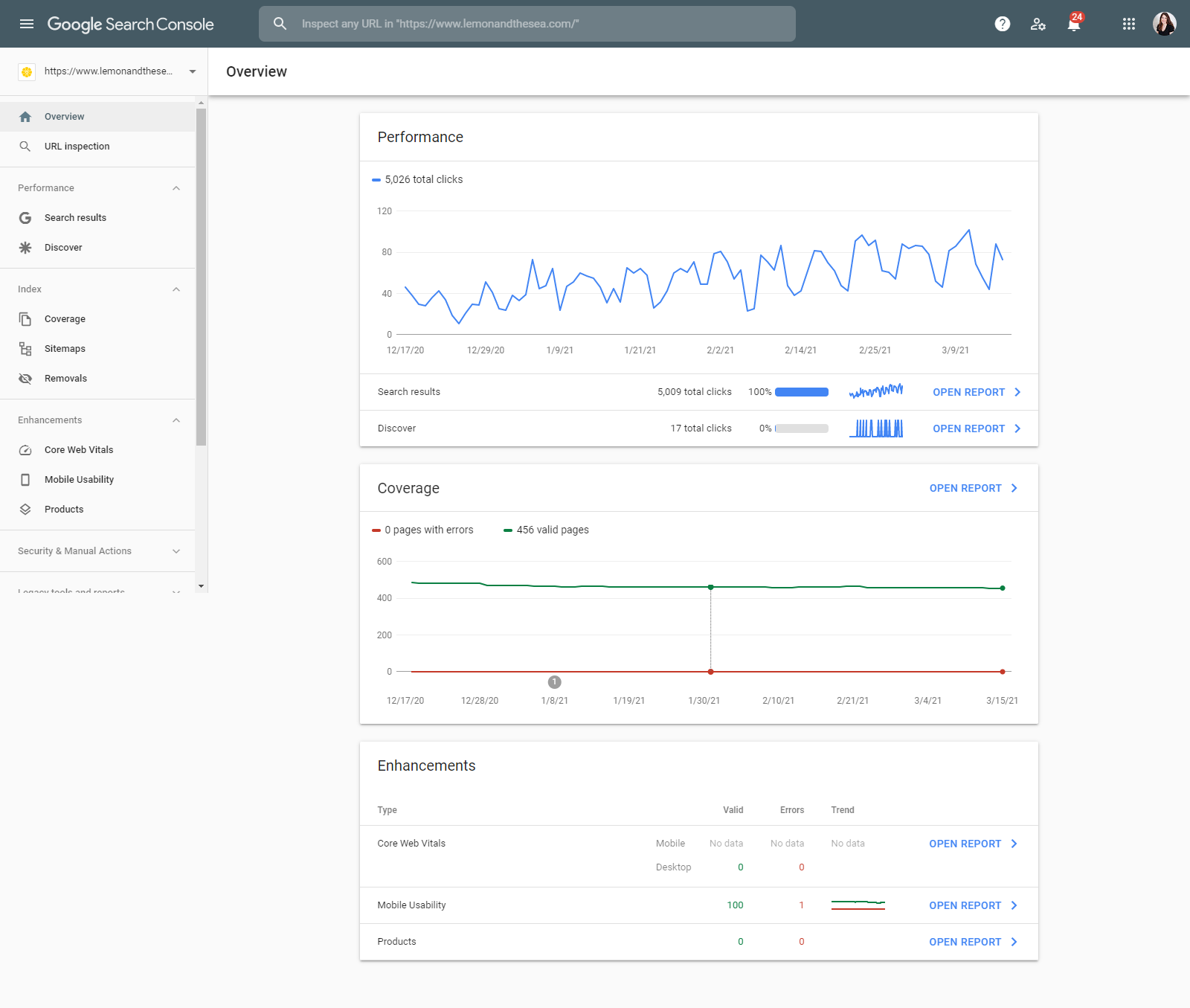The width and height of the screenshot is (1190, 1008).
Task: Click the Sitemaps tree icon
Action: (25, 349)
